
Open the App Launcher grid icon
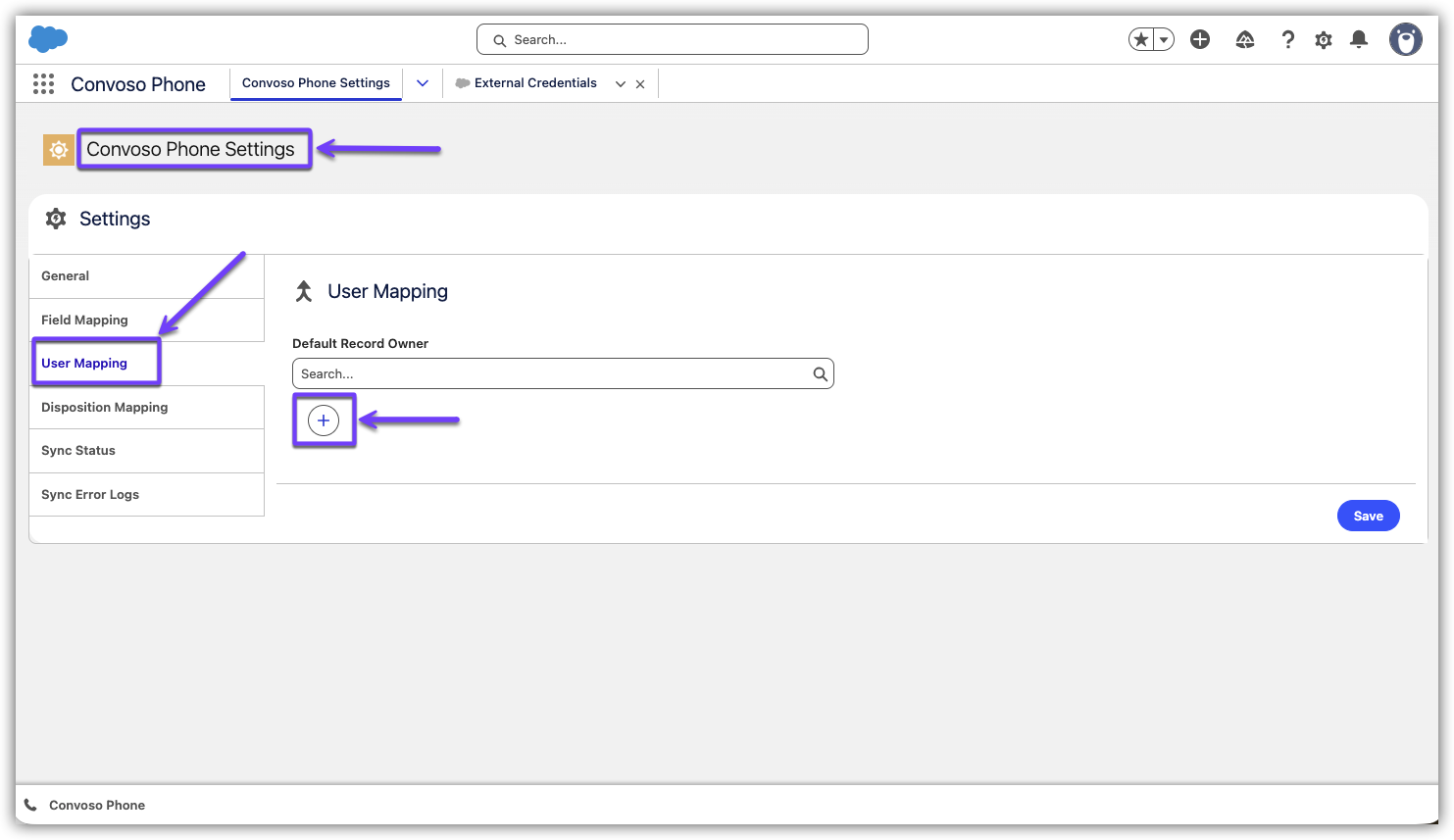[x=43, y=84]
